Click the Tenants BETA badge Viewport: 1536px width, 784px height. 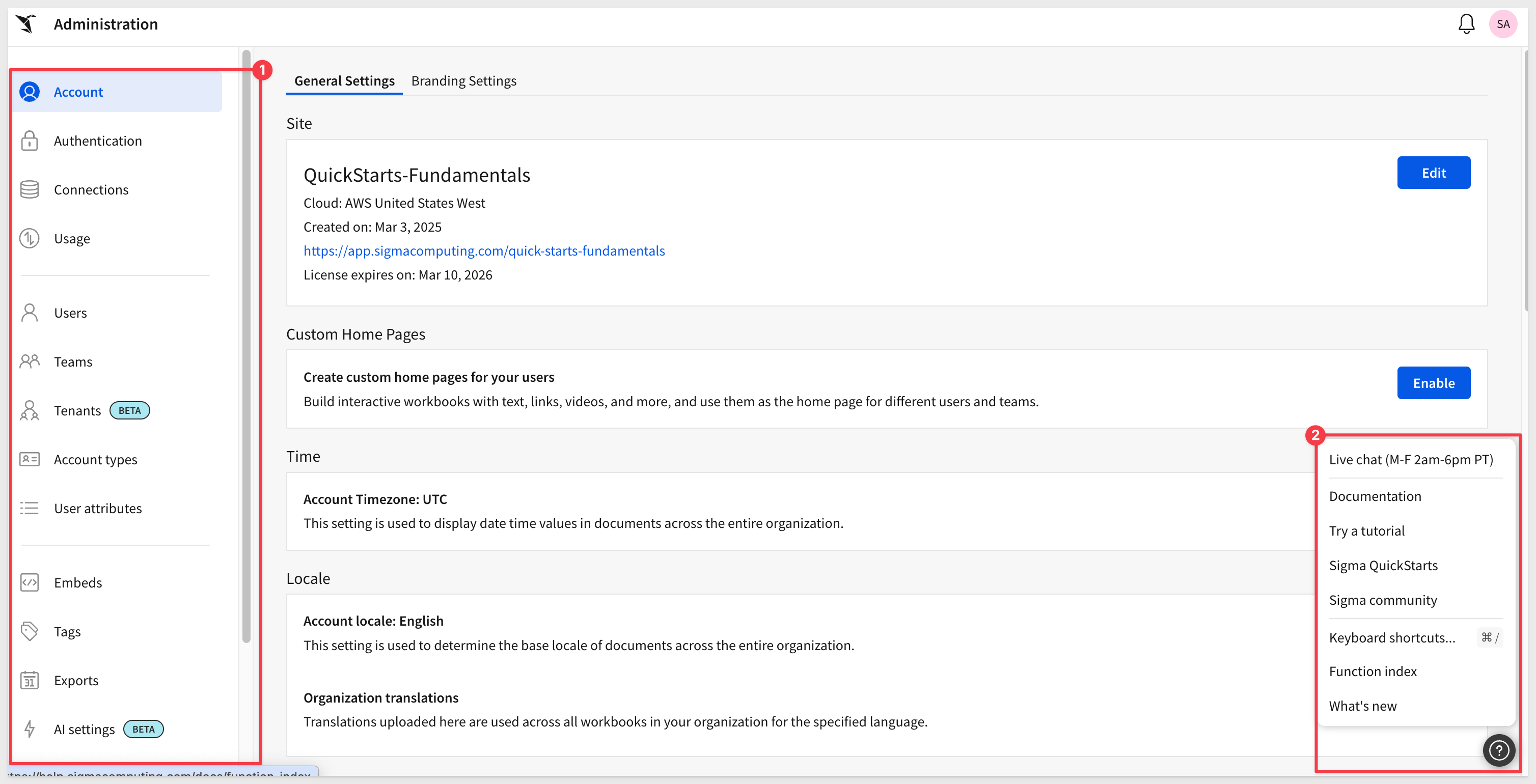[129, 410]
